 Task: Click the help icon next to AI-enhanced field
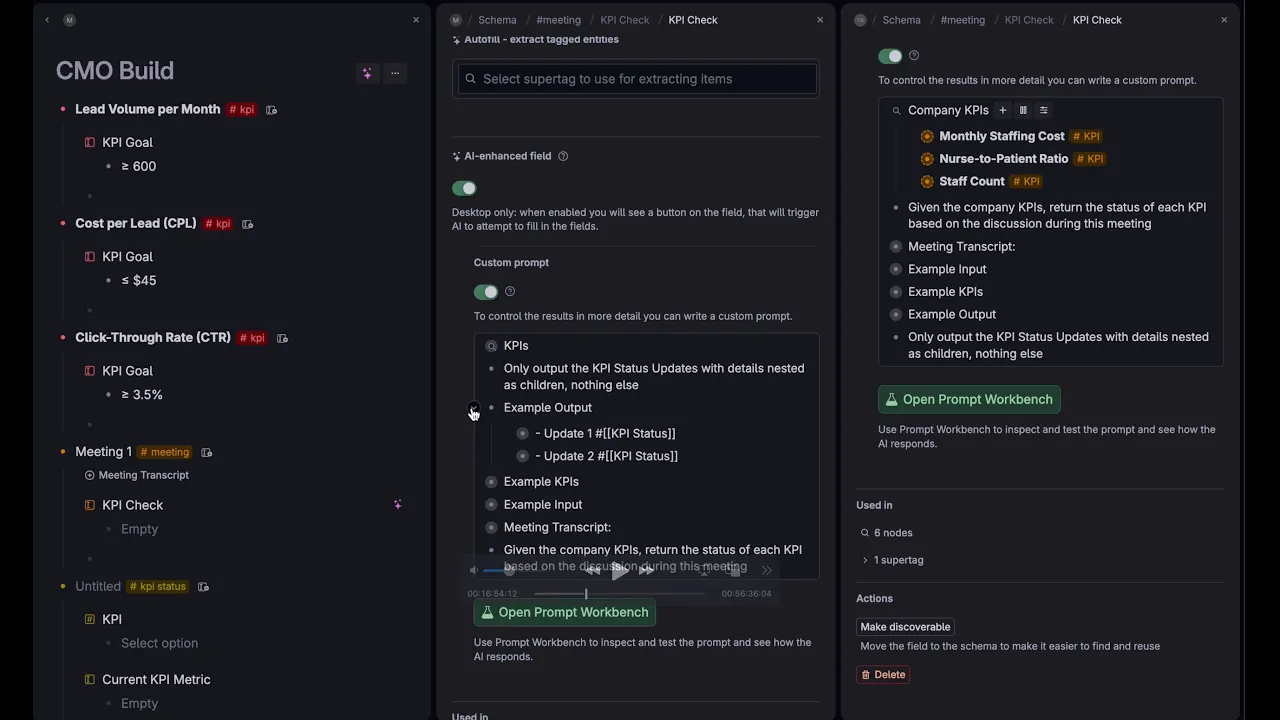[x=563, y=156]
